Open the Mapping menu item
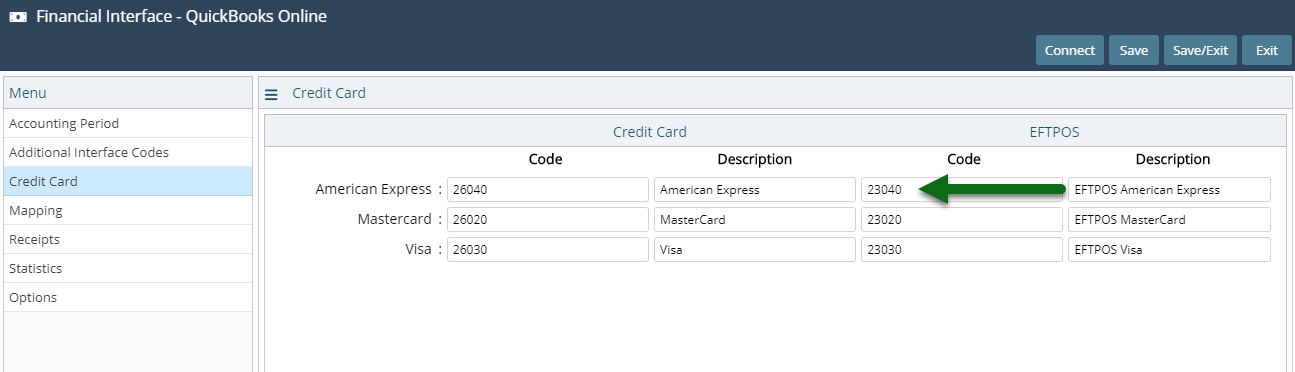The image size is (1295, 372). tap(128, 211)
